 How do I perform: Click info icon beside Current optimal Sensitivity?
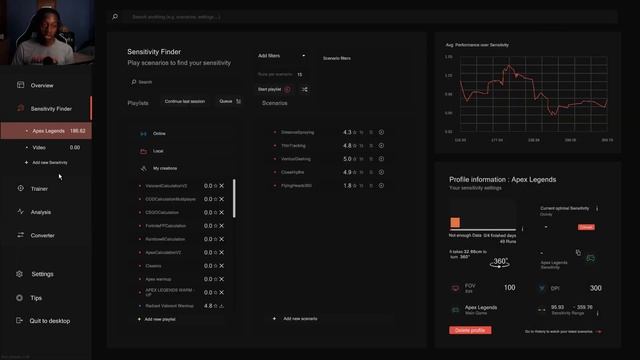click(597, 209)
